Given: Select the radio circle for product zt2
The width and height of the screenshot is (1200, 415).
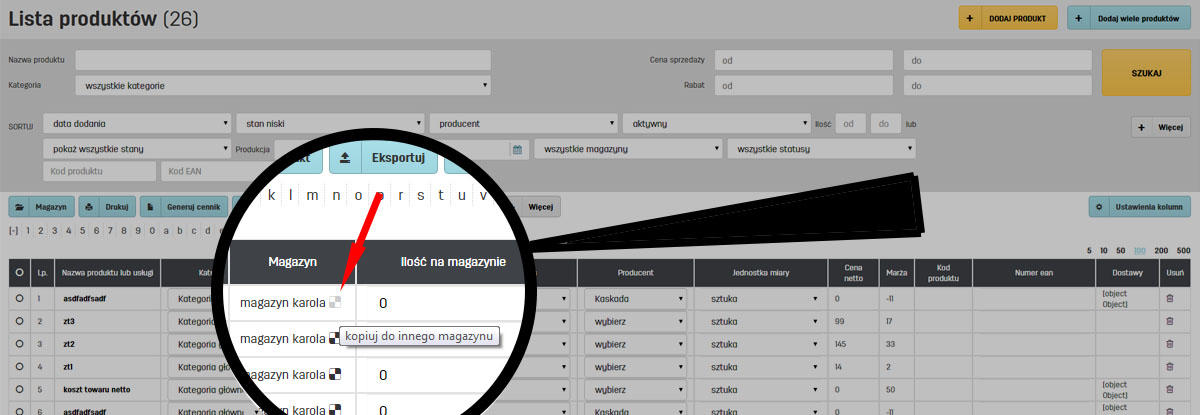Looking at the screenshot, I should click(x=19, y=344).
